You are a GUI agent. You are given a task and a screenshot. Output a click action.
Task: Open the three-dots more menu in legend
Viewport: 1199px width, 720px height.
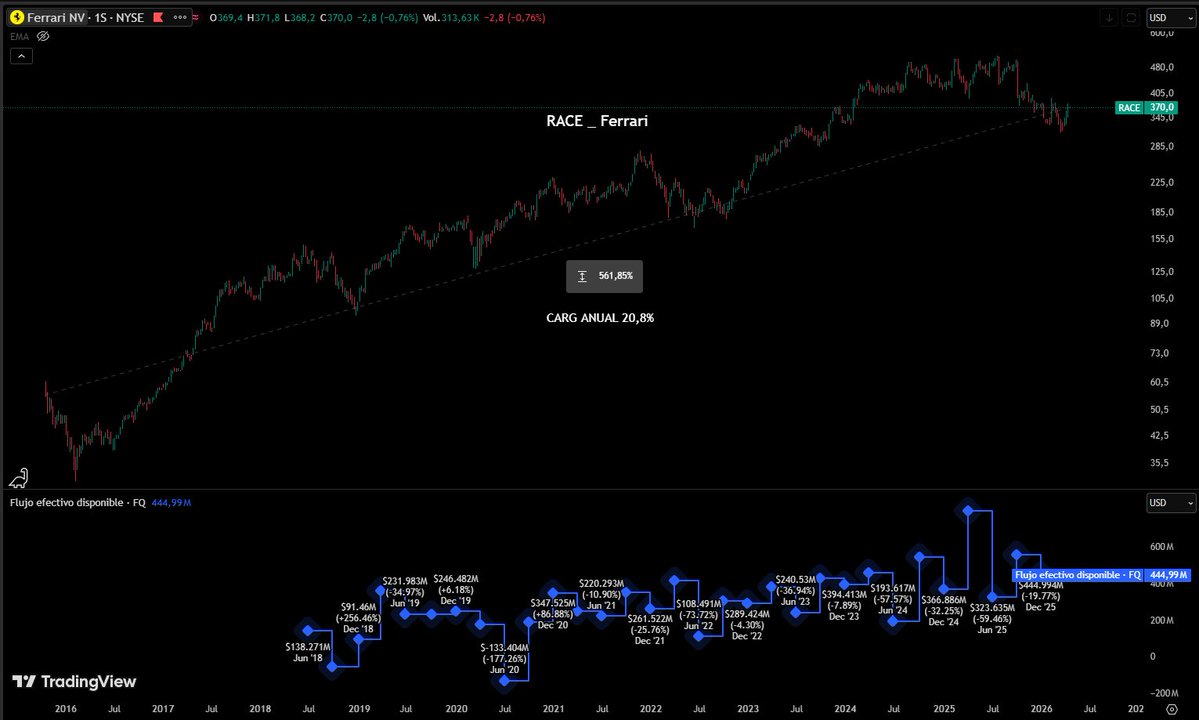(180, 17)
